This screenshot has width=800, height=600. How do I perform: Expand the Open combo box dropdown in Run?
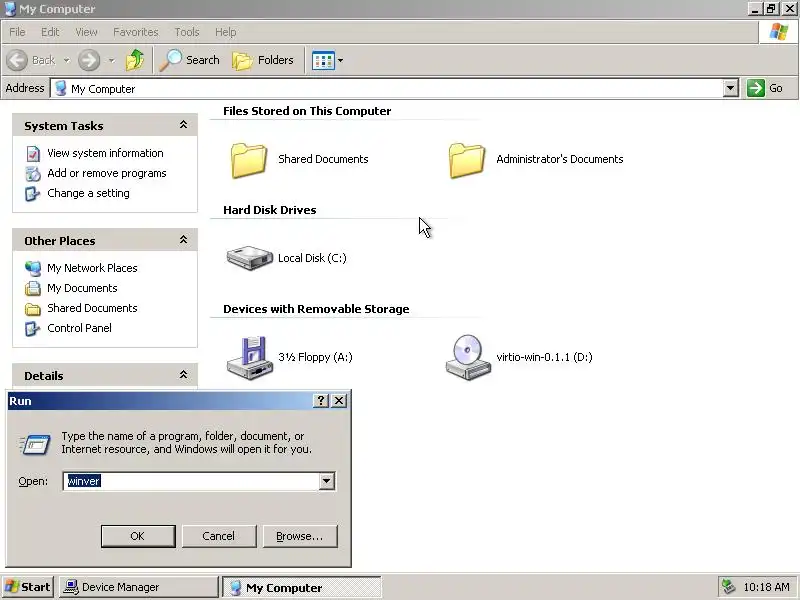coord(327,481)
